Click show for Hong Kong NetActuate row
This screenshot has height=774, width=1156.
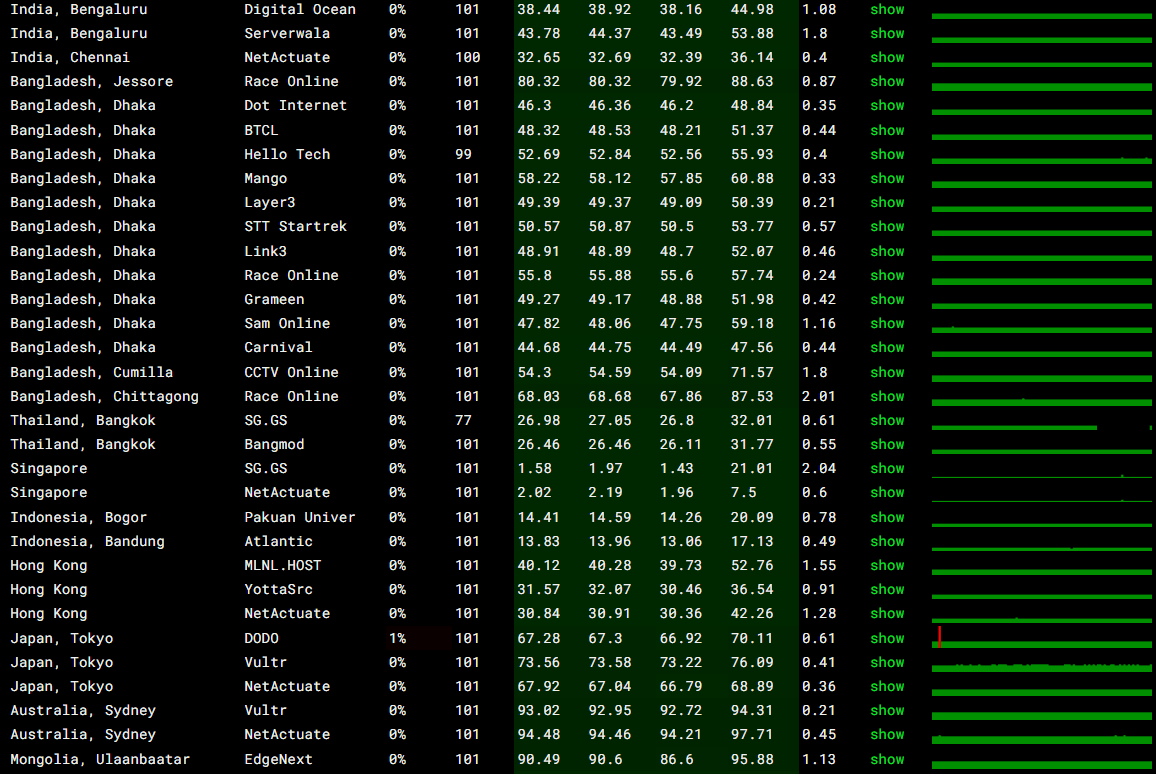tap(887, 614)
